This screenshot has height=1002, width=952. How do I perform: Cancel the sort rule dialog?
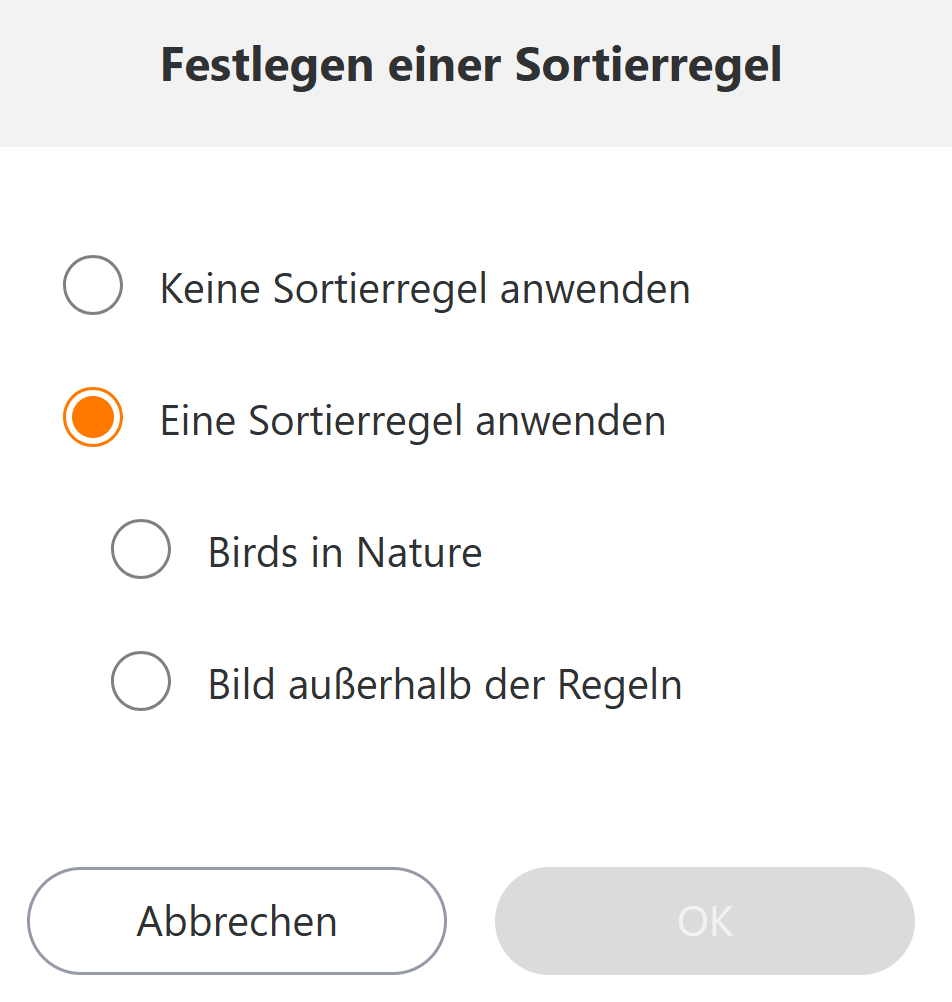pos(237,921)
